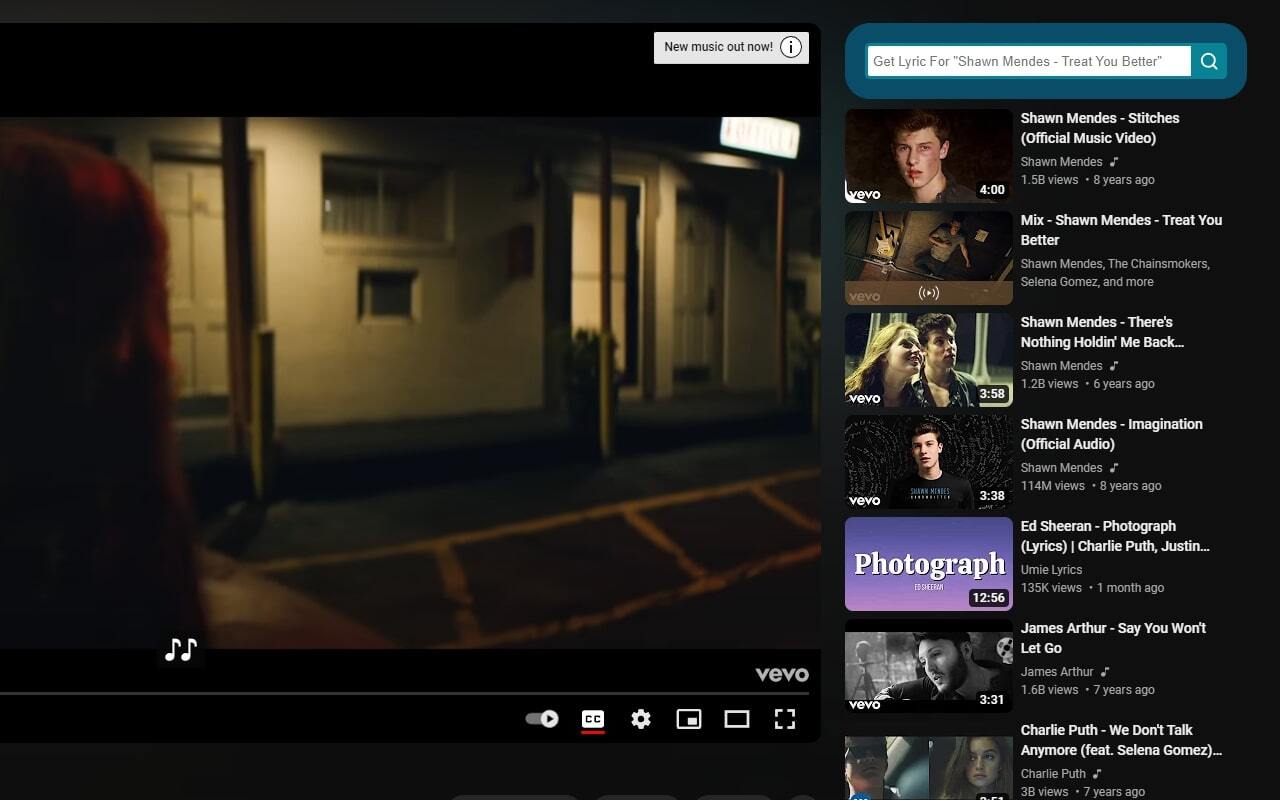
Task: Click Shawn Mendes channel under Imagination
Action: pyautogui.click(x=1061, y=468)
